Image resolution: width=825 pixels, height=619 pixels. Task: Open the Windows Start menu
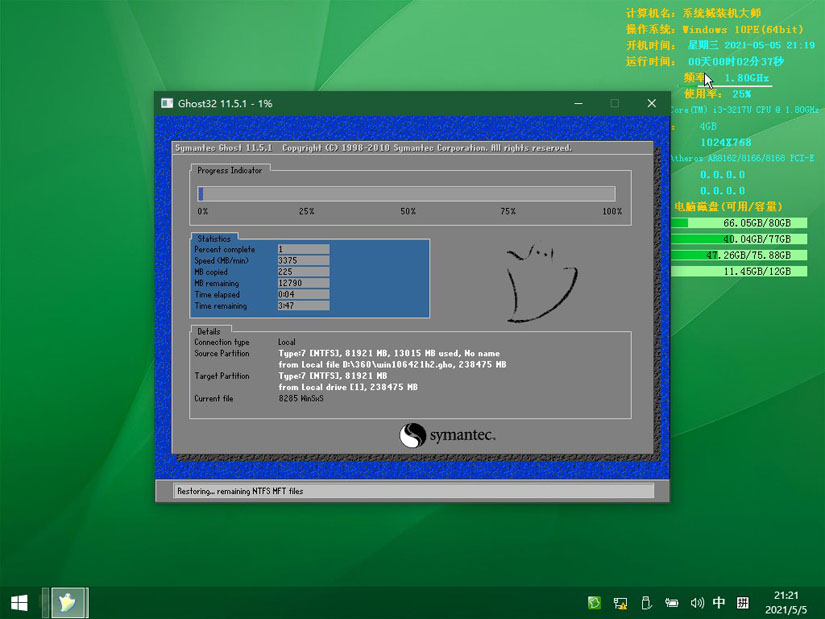coord(19,603)
